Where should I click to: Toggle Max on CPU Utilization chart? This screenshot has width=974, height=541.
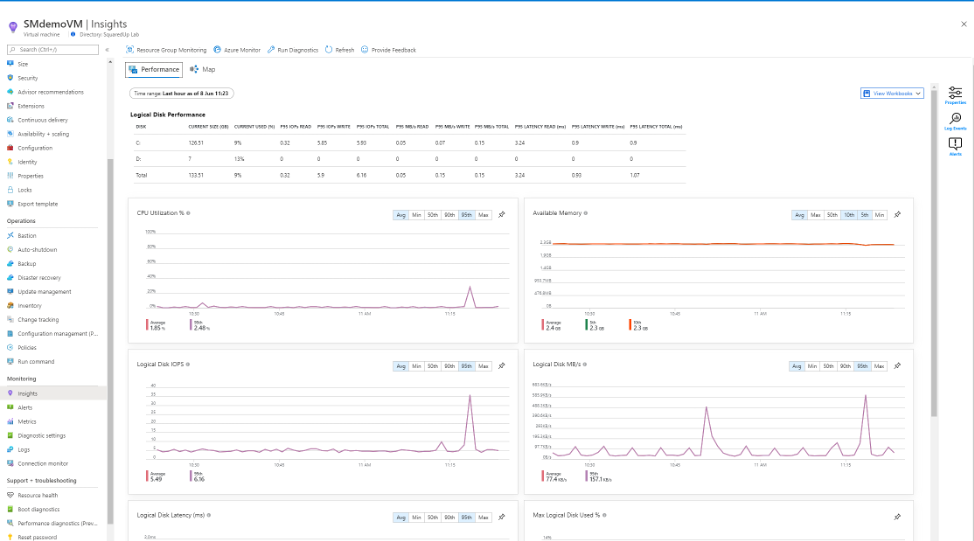pos(483,215)
